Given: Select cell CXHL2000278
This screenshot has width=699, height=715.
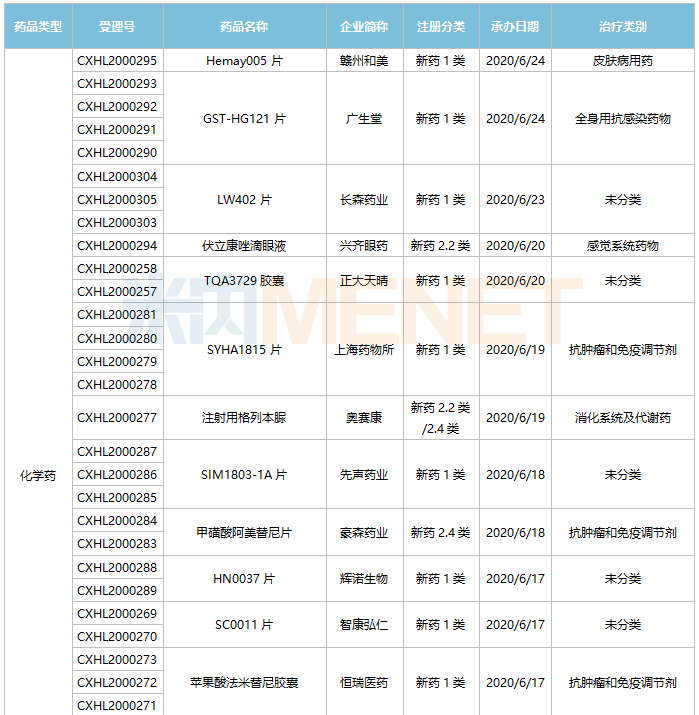Looking at the screenshot, I should click(x=118, y=384).
